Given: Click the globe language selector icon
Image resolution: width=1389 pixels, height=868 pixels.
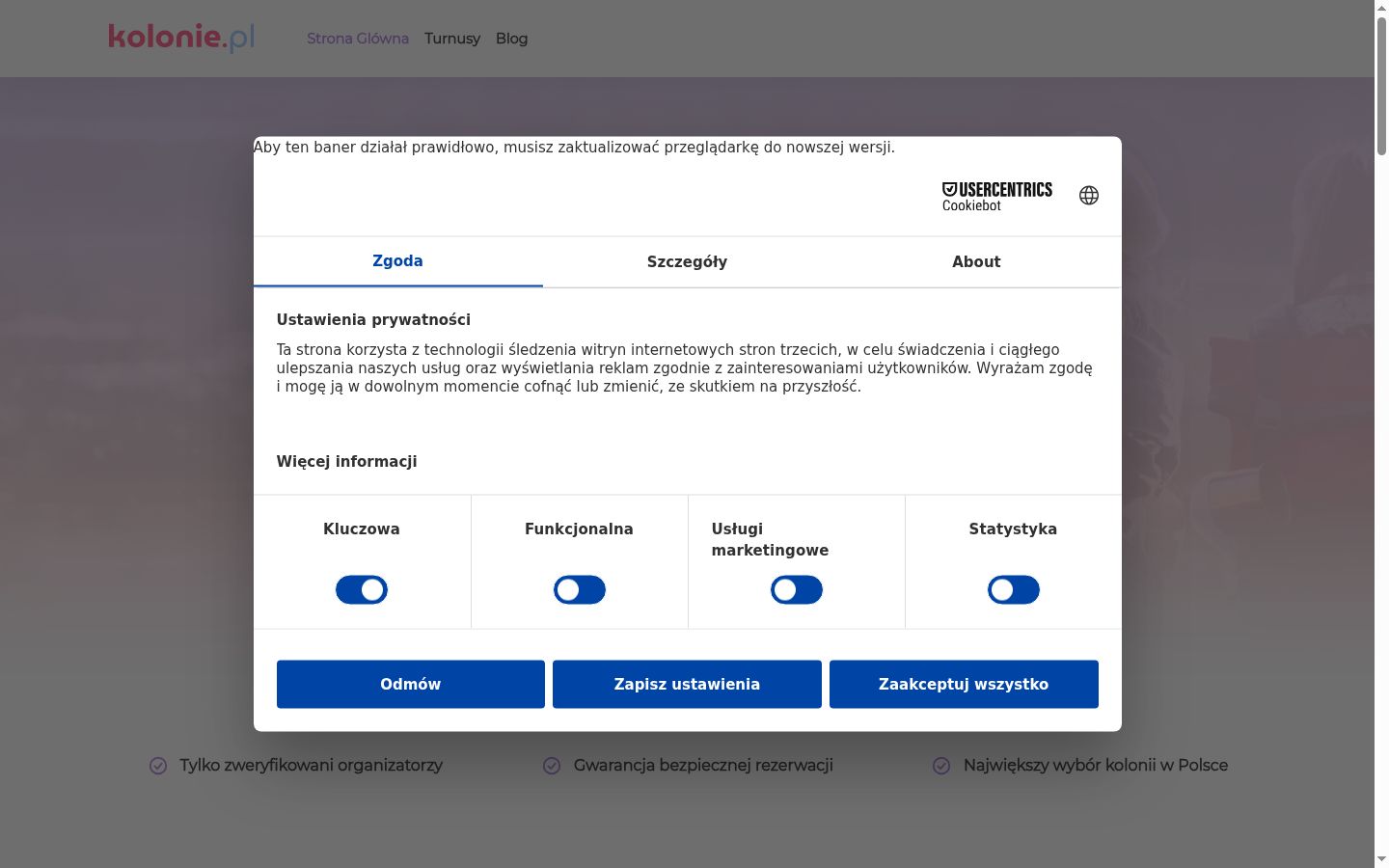Looking at the screenshot, I should [x=1089, y=196].
